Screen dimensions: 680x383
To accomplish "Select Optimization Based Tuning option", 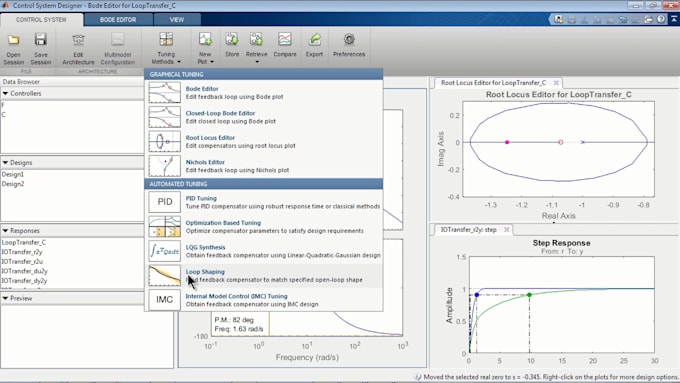I will pyautogui.click(x=264, y=226).
